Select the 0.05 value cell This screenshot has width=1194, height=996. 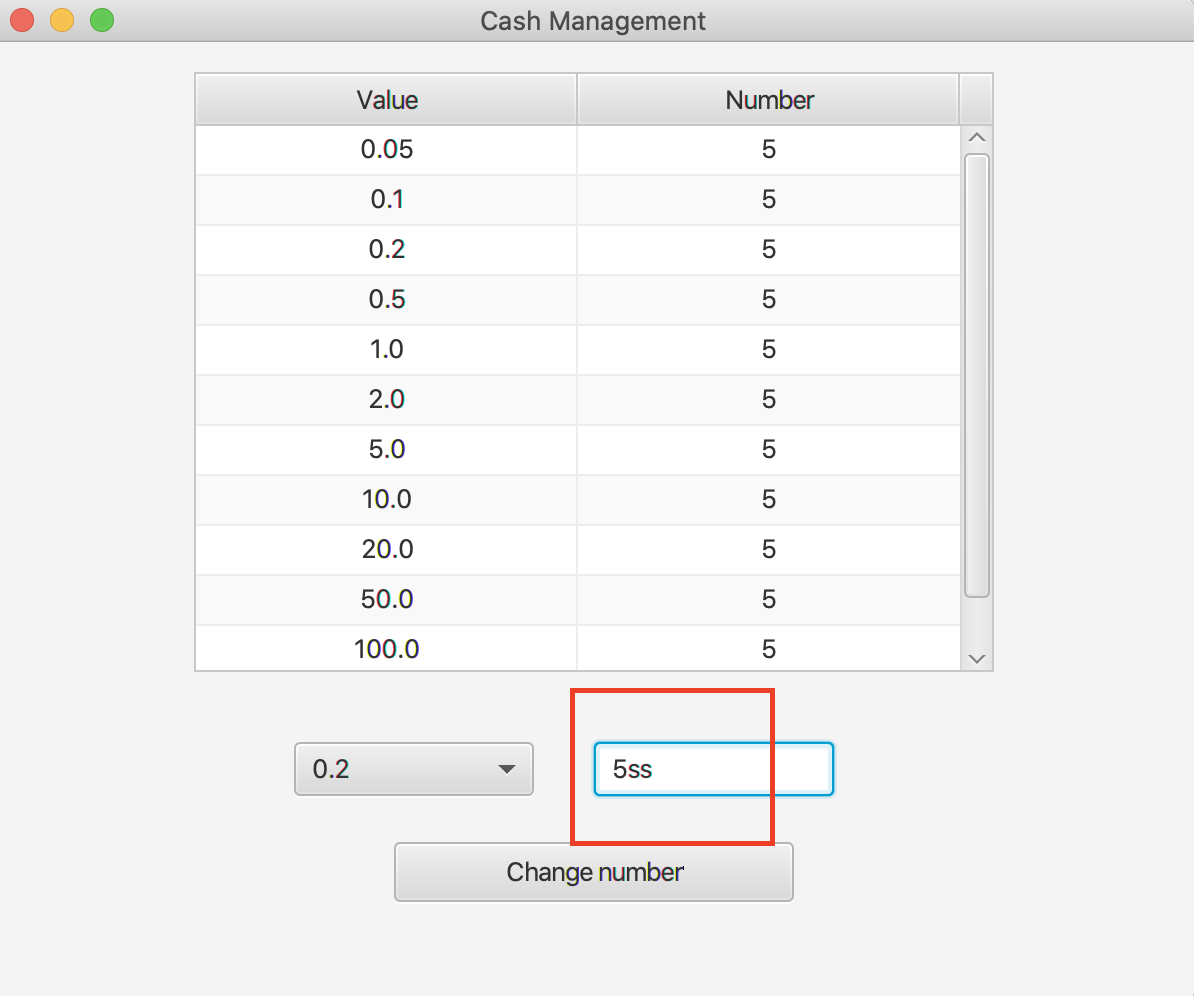click(x=386, y=149)
